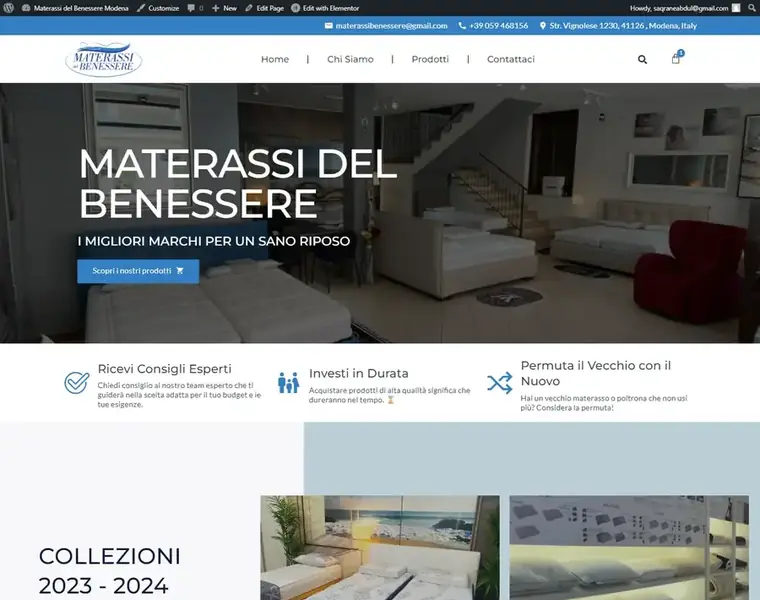Viewport: 760px width, 600px height.
Task: Open the Prodotti navigation item
Action: click(x=430, y=59)
